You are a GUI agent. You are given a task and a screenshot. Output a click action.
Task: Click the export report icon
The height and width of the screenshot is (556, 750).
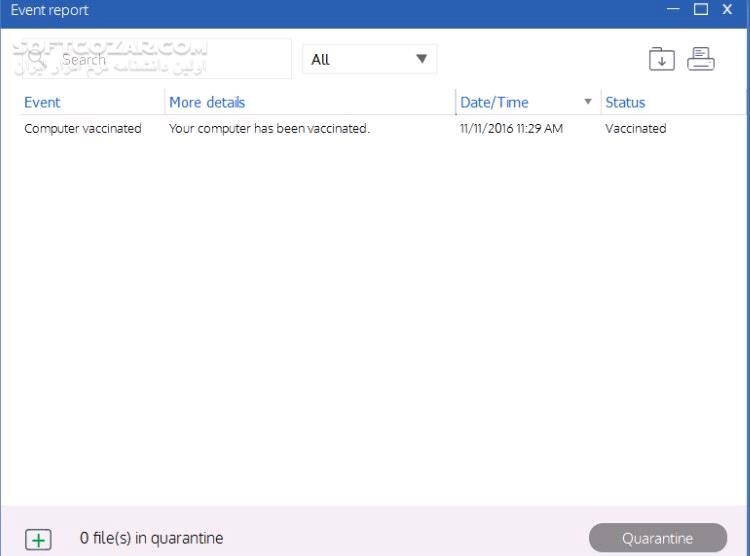pos(661,59)
